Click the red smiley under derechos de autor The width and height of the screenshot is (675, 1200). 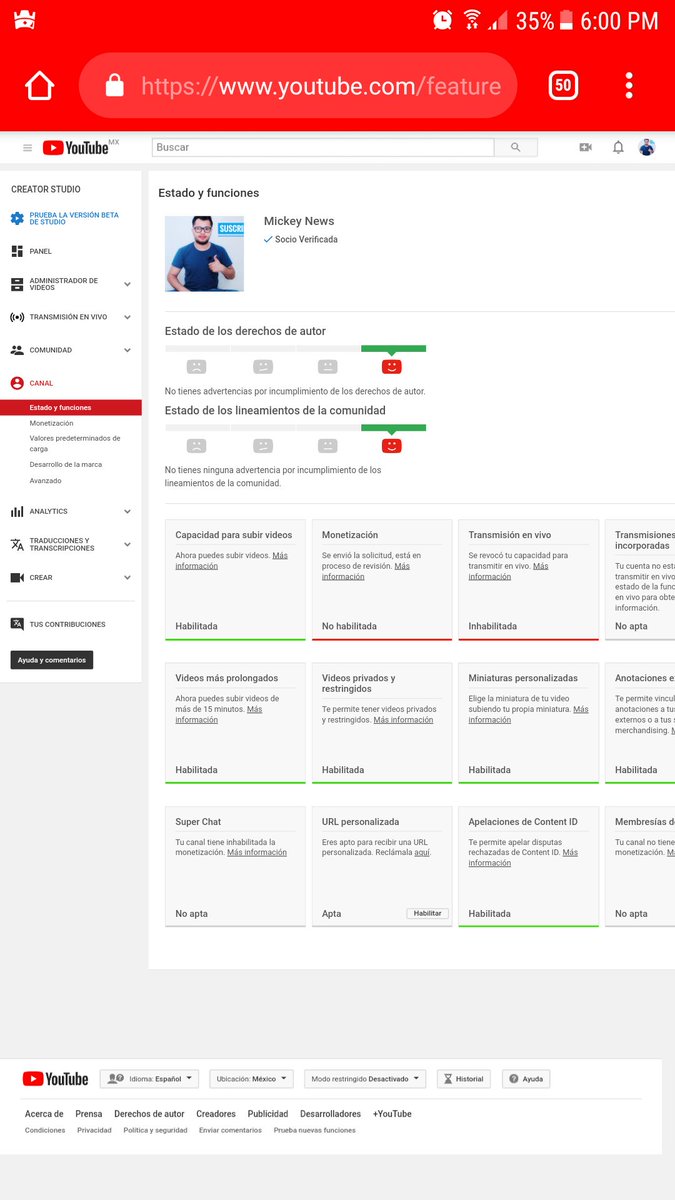(x=392, y=366)
